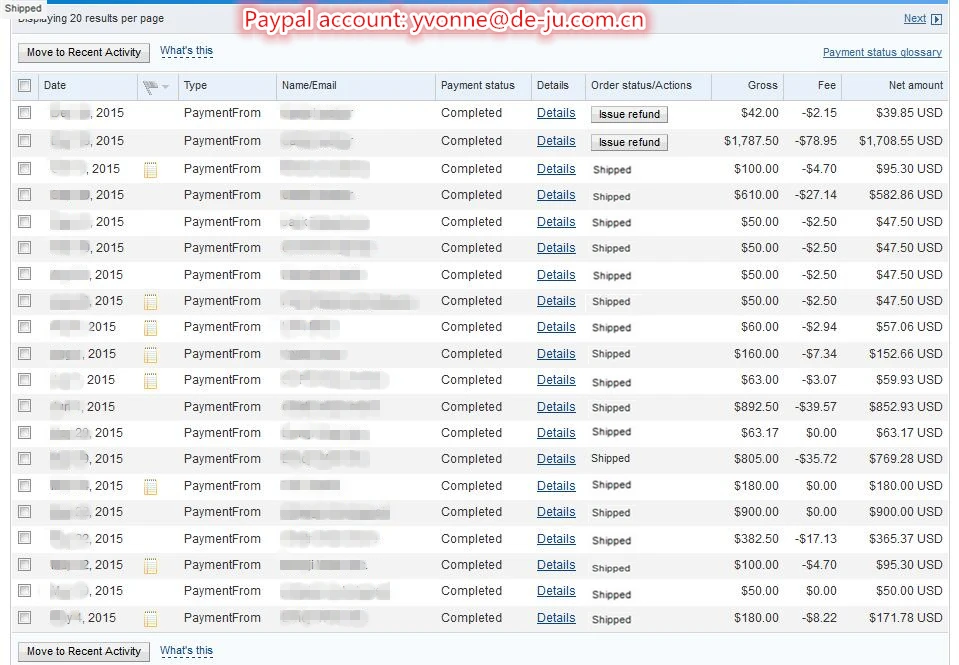Click the Name/Email column header

coord(309,86)
